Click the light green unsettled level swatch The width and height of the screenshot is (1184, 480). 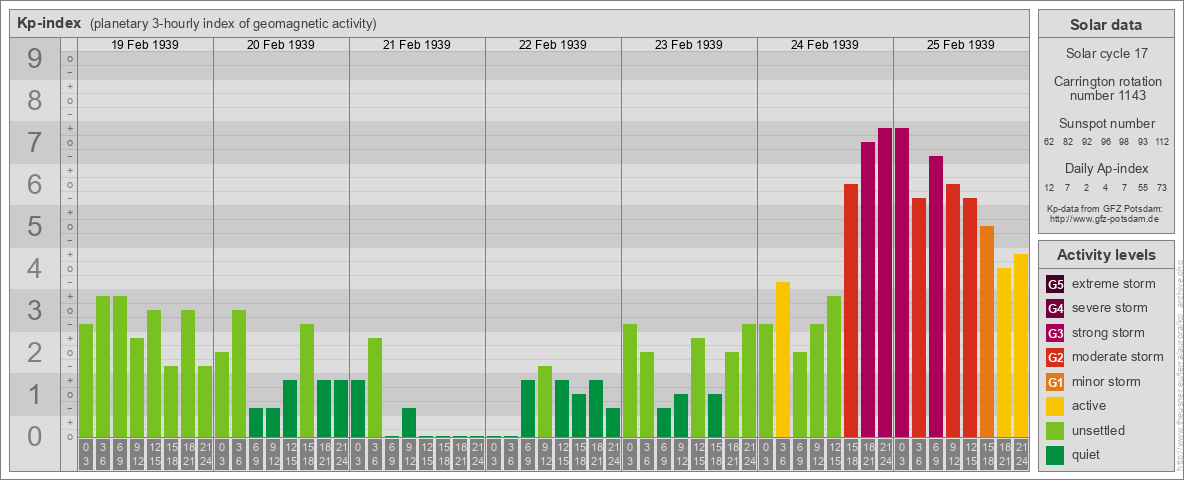click(1055, 430)
